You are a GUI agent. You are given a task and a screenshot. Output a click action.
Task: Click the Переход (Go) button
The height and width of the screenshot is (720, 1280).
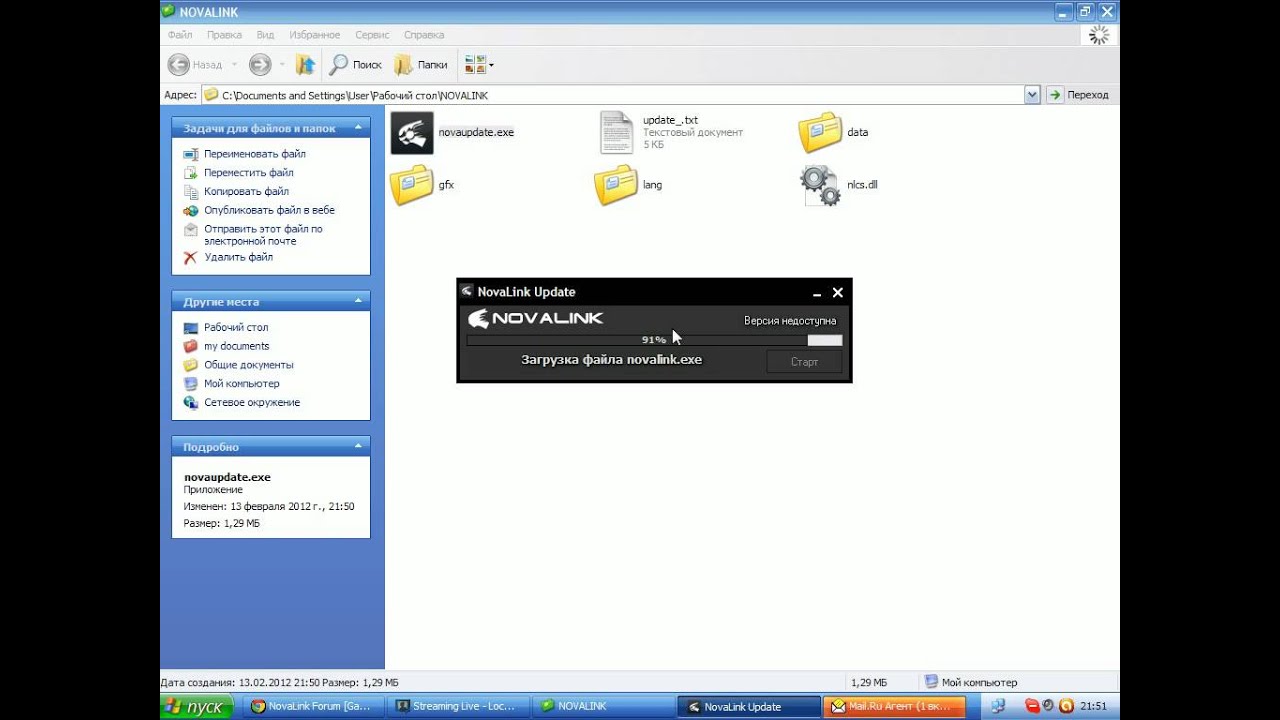[x=1078, y=95]
